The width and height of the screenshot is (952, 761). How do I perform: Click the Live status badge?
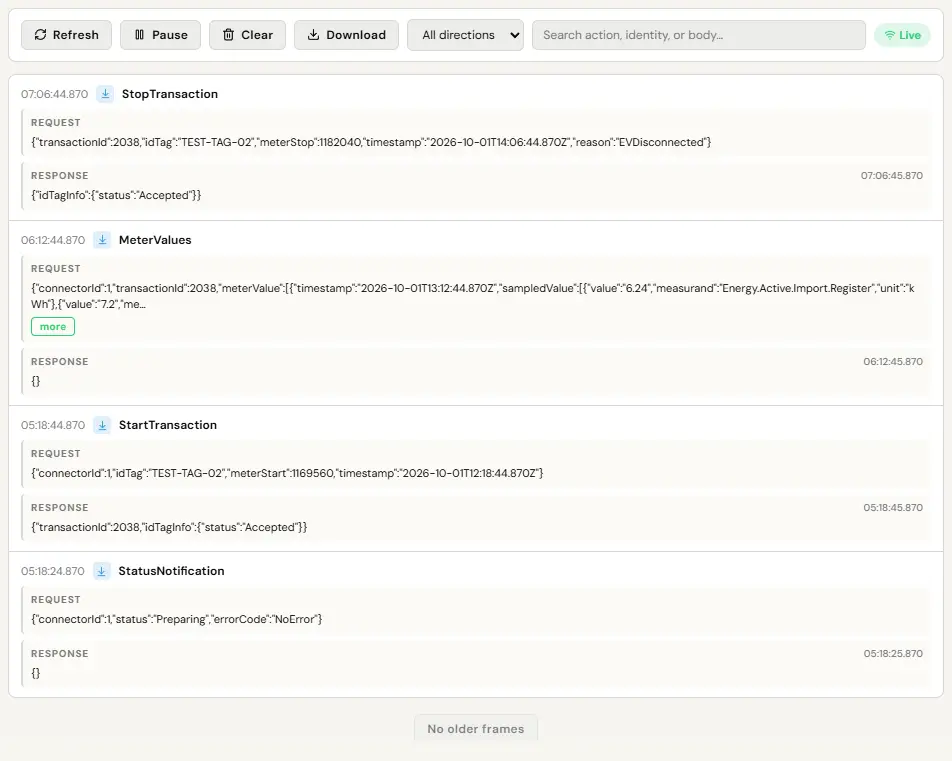(x=902, y=35)
